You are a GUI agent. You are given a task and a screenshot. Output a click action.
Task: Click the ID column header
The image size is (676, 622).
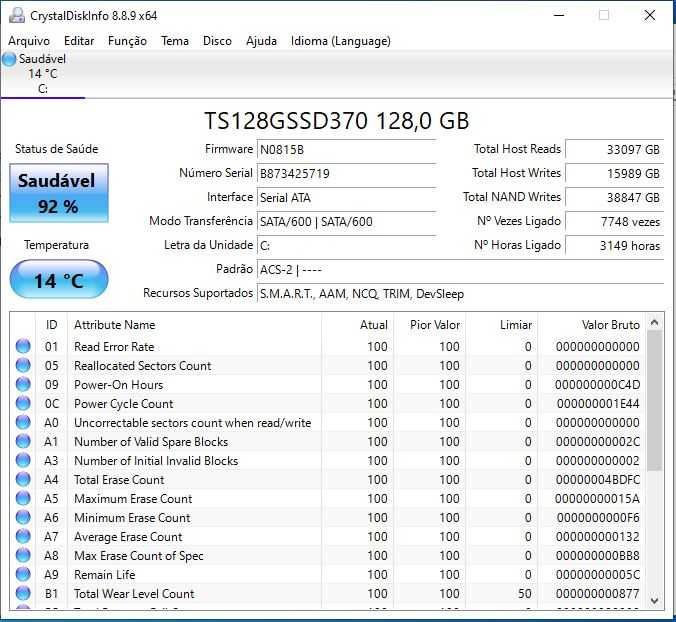(x=51, y=325)
